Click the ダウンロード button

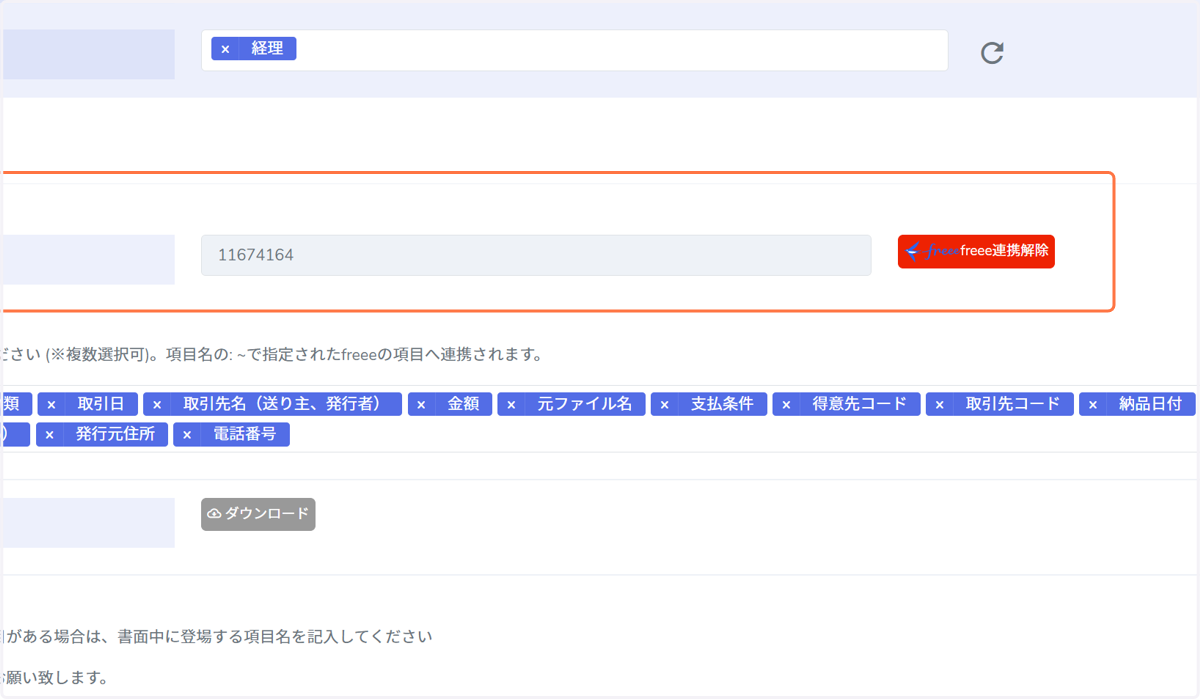click(258, 514)
